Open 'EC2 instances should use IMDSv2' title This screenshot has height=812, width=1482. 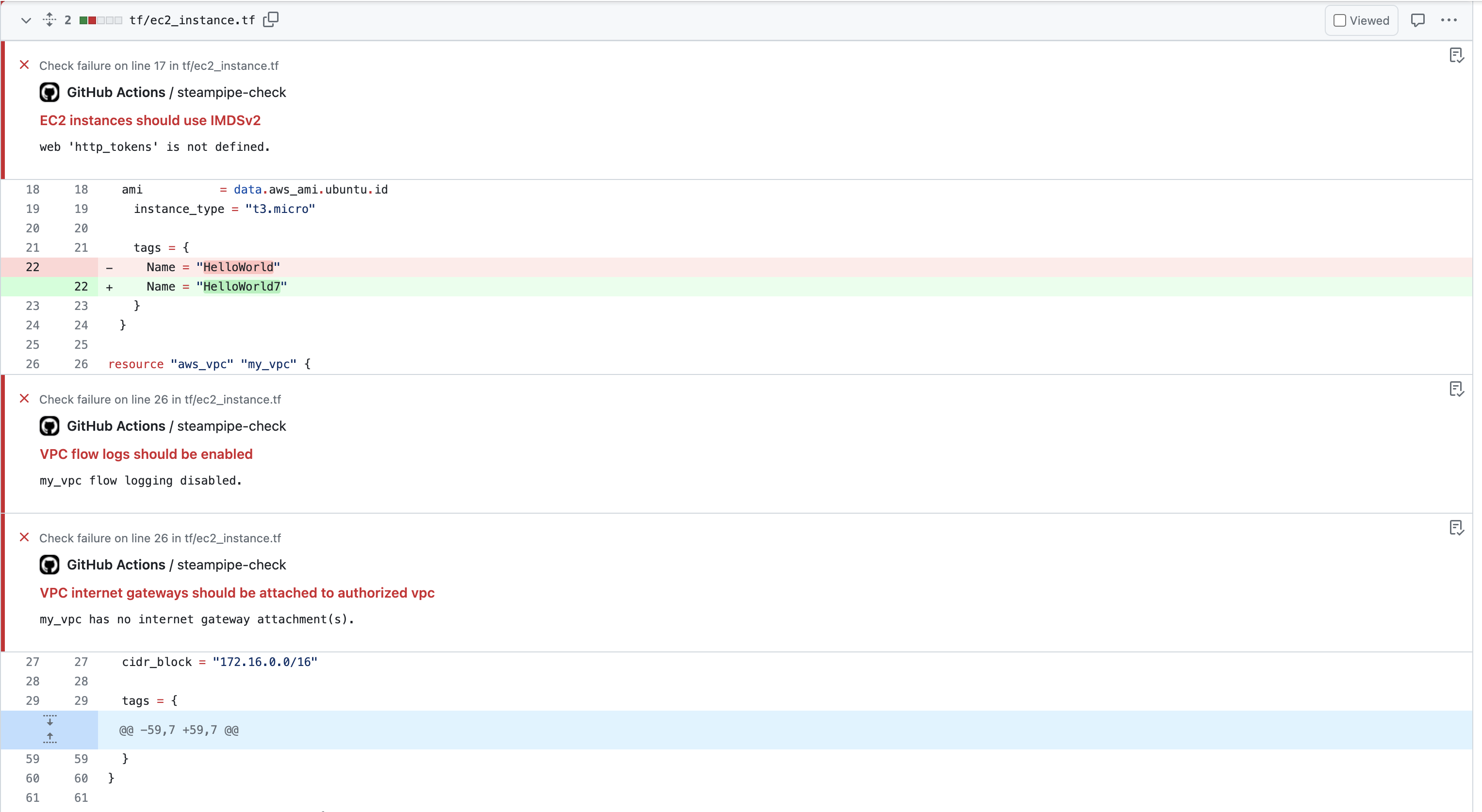tap(149, 120)
